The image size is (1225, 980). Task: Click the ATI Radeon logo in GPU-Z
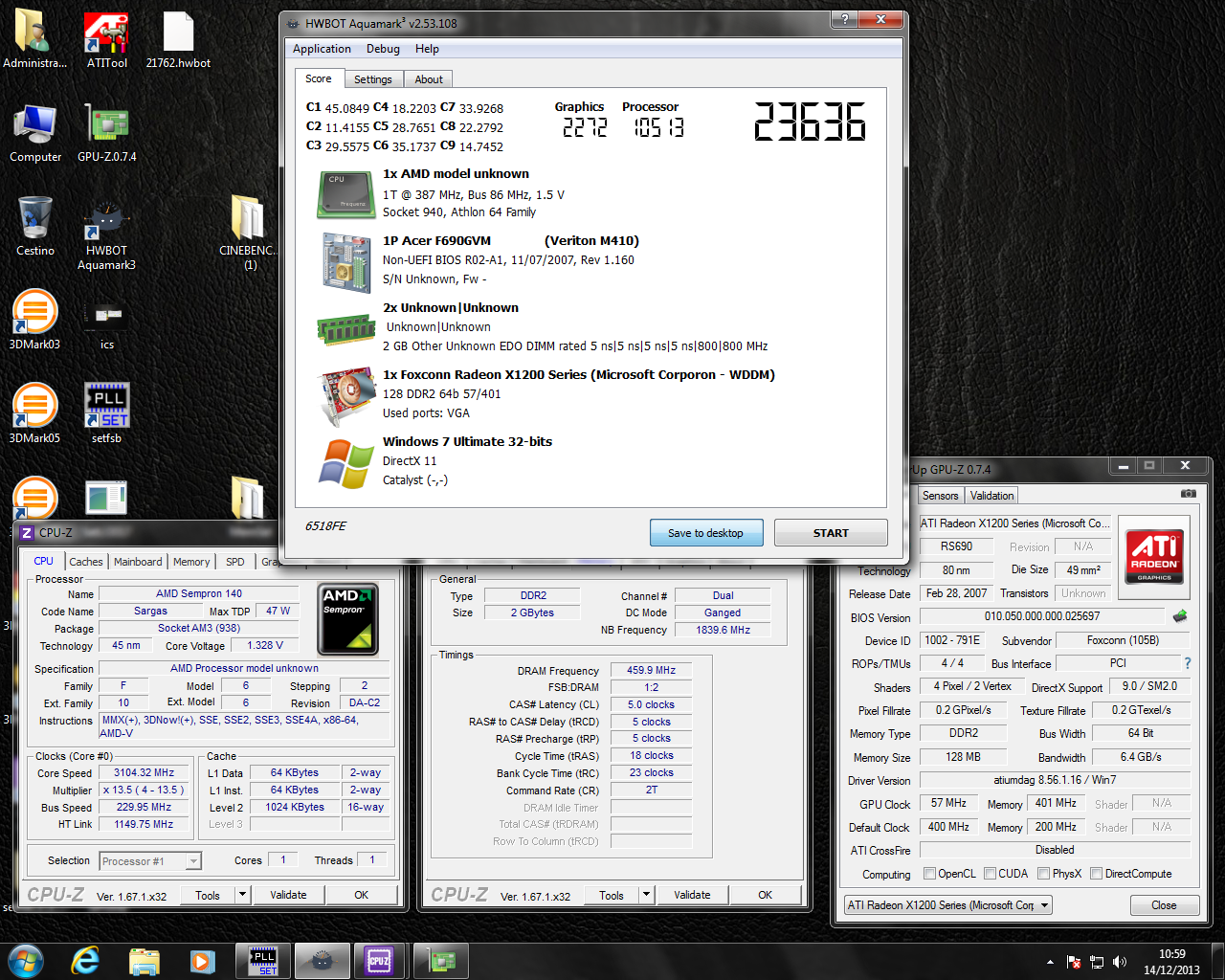coord(1154,556)
